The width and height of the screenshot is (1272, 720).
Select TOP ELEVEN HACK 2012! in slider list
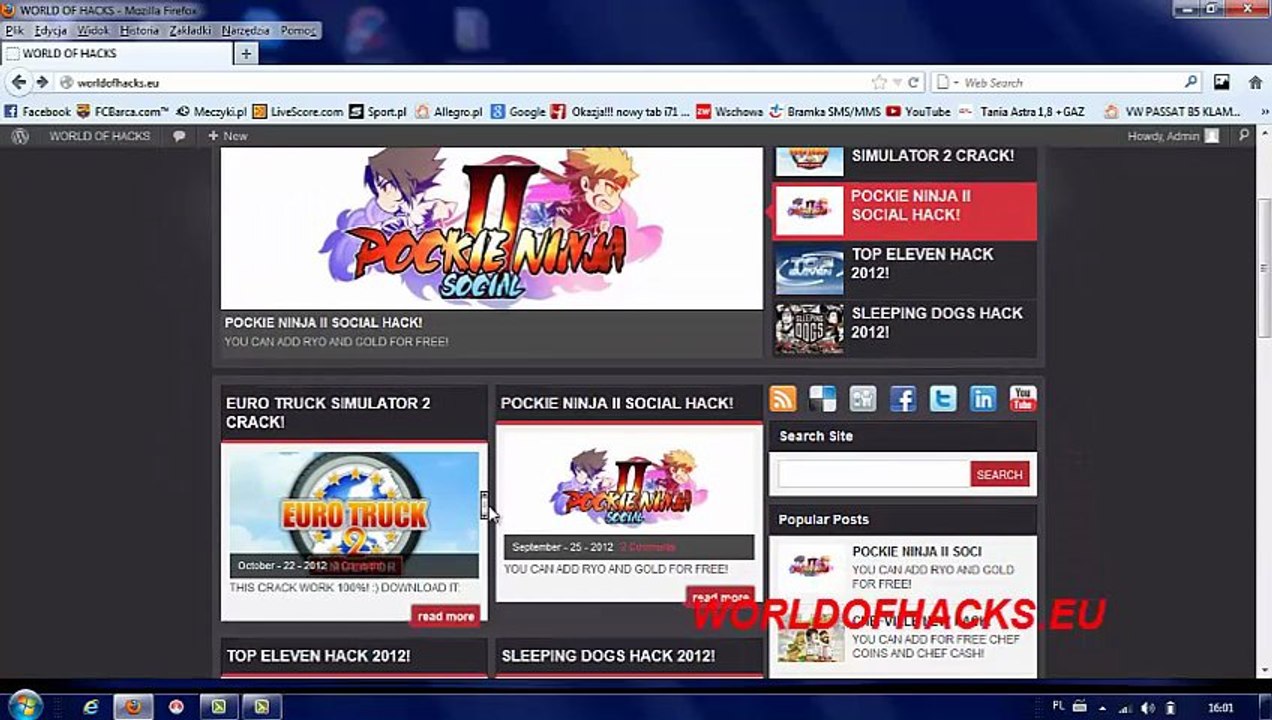tap(904, 269)
